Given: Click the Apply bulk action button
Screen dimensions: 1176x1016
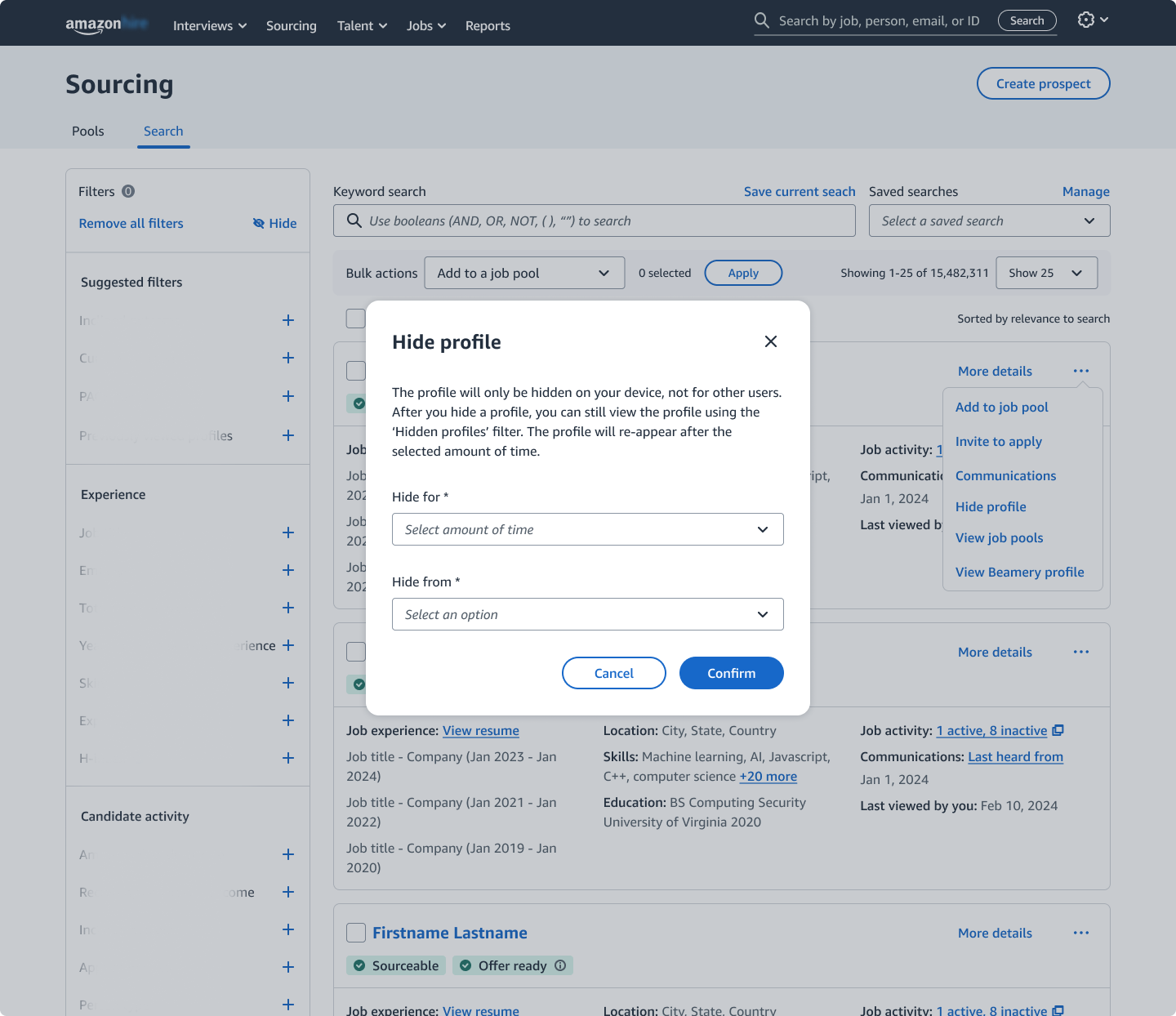Looking at the screenshot, I should (743, 273).
